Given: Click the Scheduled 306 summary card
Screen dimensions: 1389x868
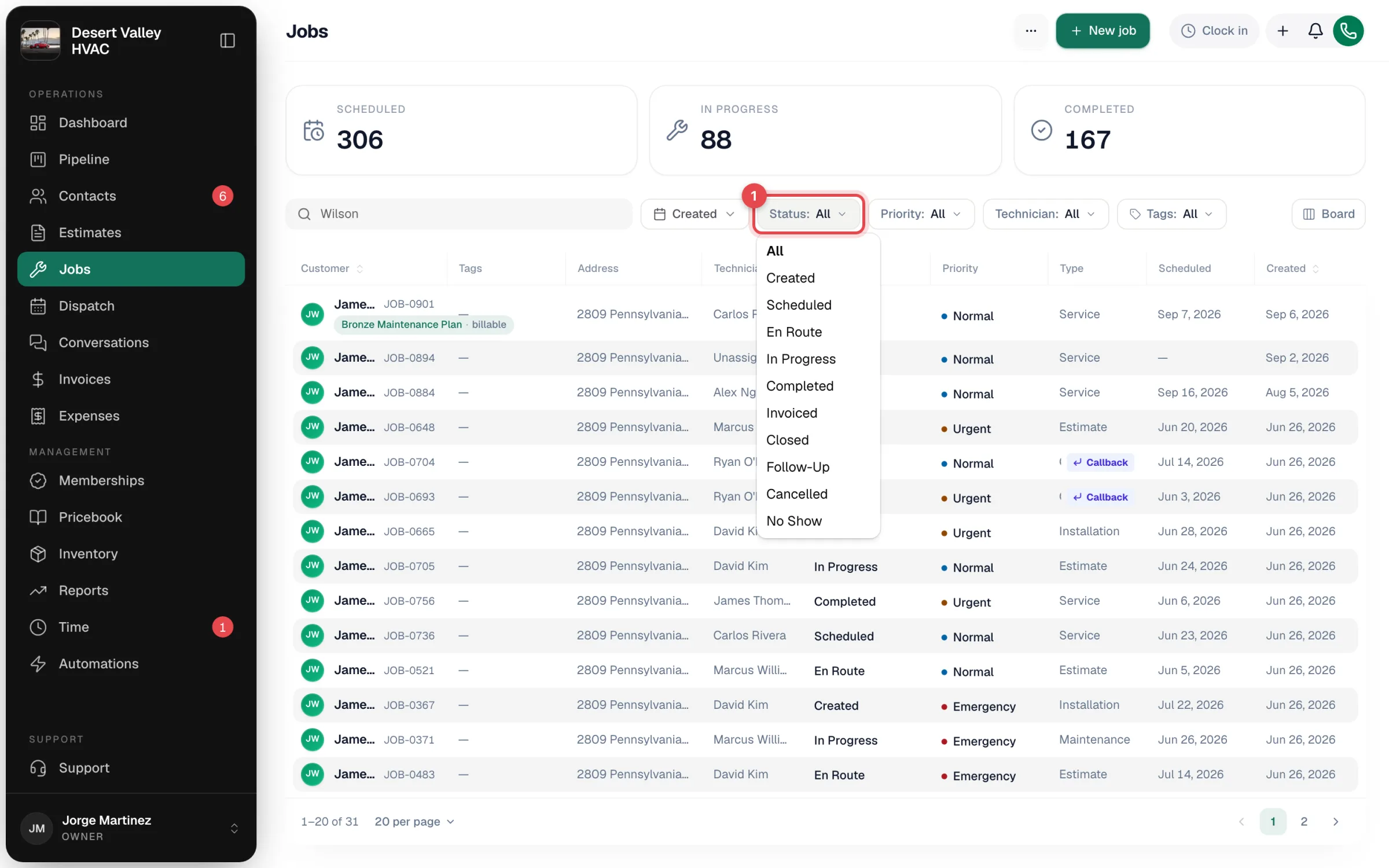Looking at the screenshot, I should (x=461, y=130).
